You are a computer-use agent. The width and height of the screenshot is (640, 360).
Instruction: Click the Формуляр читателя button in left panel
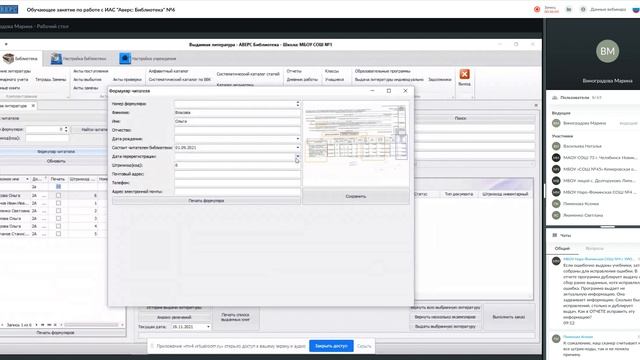click(56, 151)
